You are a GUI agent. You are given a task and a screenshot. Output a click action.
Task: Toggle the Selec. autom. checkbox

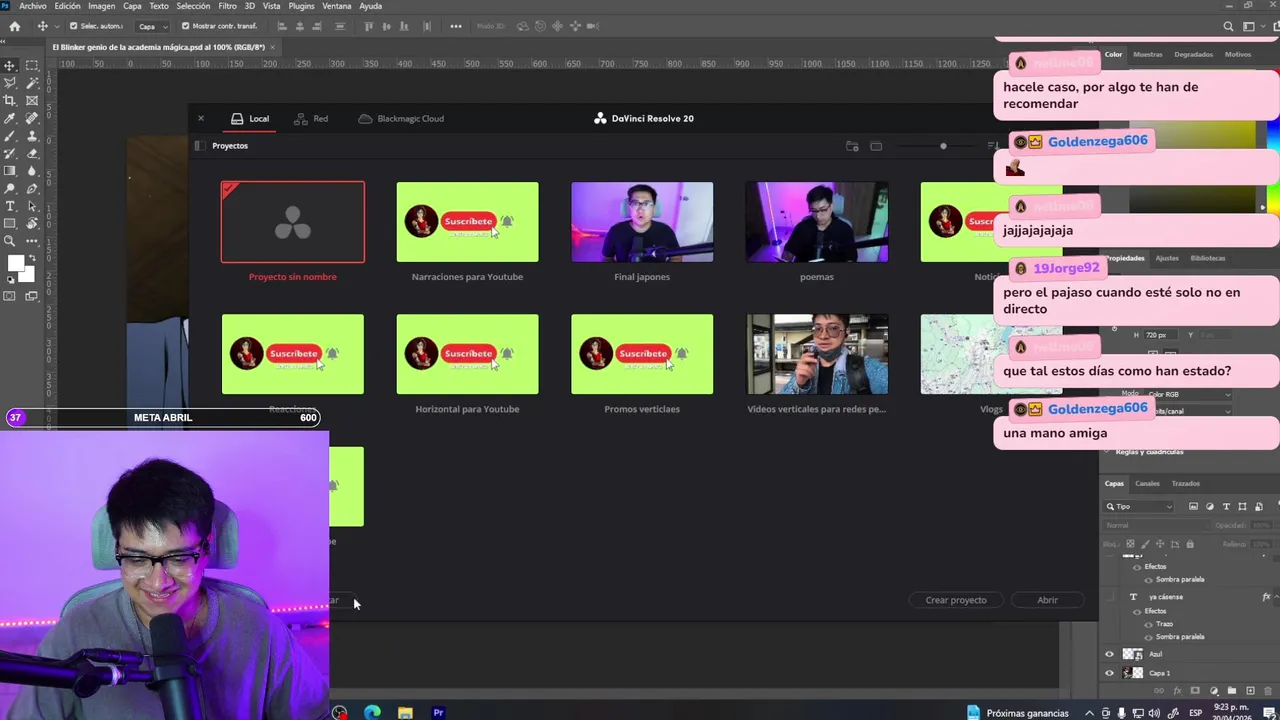click(73, 26)
